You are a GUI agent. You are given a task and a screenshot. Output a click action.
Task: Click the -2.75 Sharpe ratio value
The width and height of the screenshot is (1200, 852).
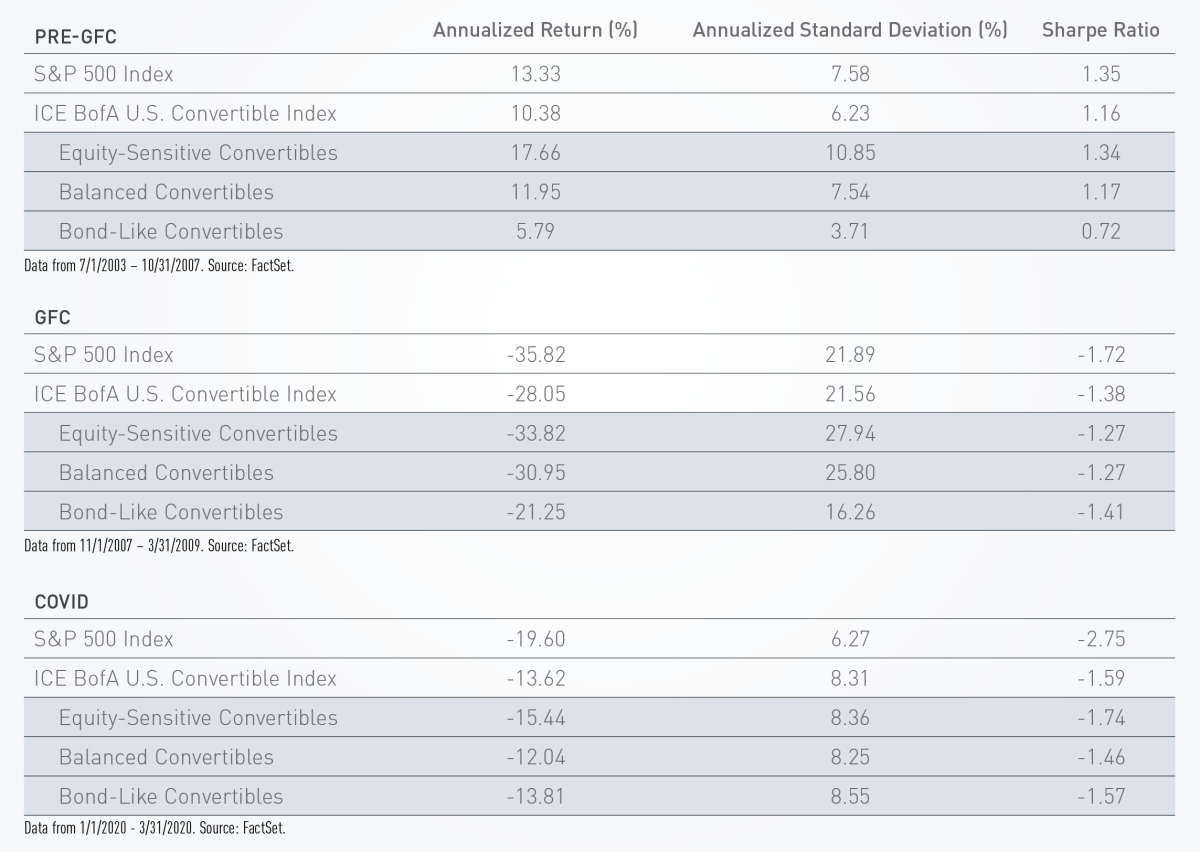point(1100,639)
